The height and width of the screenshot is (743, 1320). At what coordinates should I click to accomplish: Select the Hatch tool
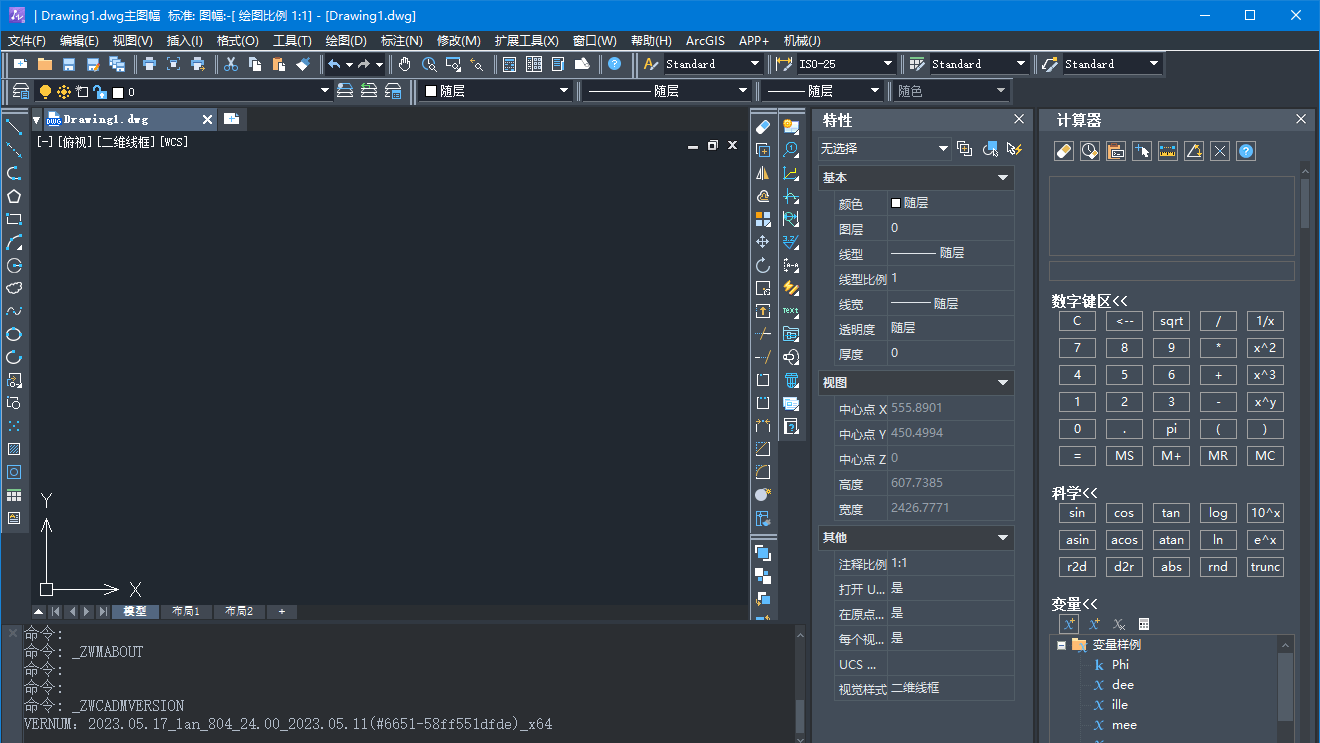pyautogui.click(x=14, y=449)
